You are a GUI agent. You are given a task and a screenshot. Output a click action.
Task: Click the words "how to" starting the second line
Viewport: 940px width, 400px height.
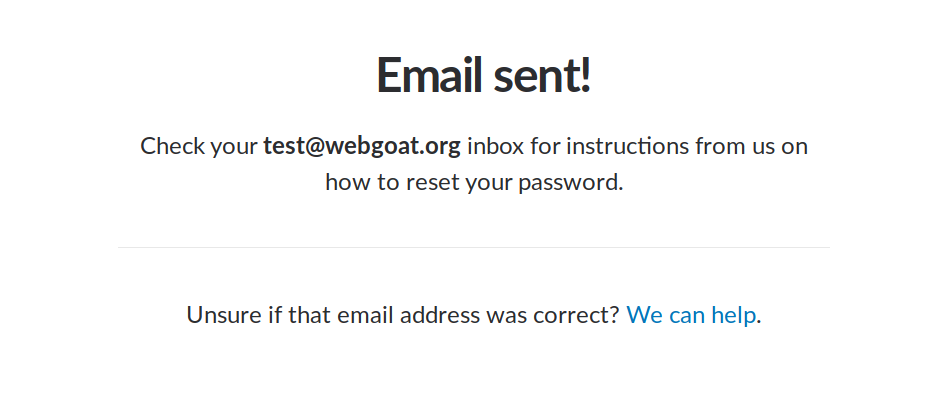pos(362,182)
